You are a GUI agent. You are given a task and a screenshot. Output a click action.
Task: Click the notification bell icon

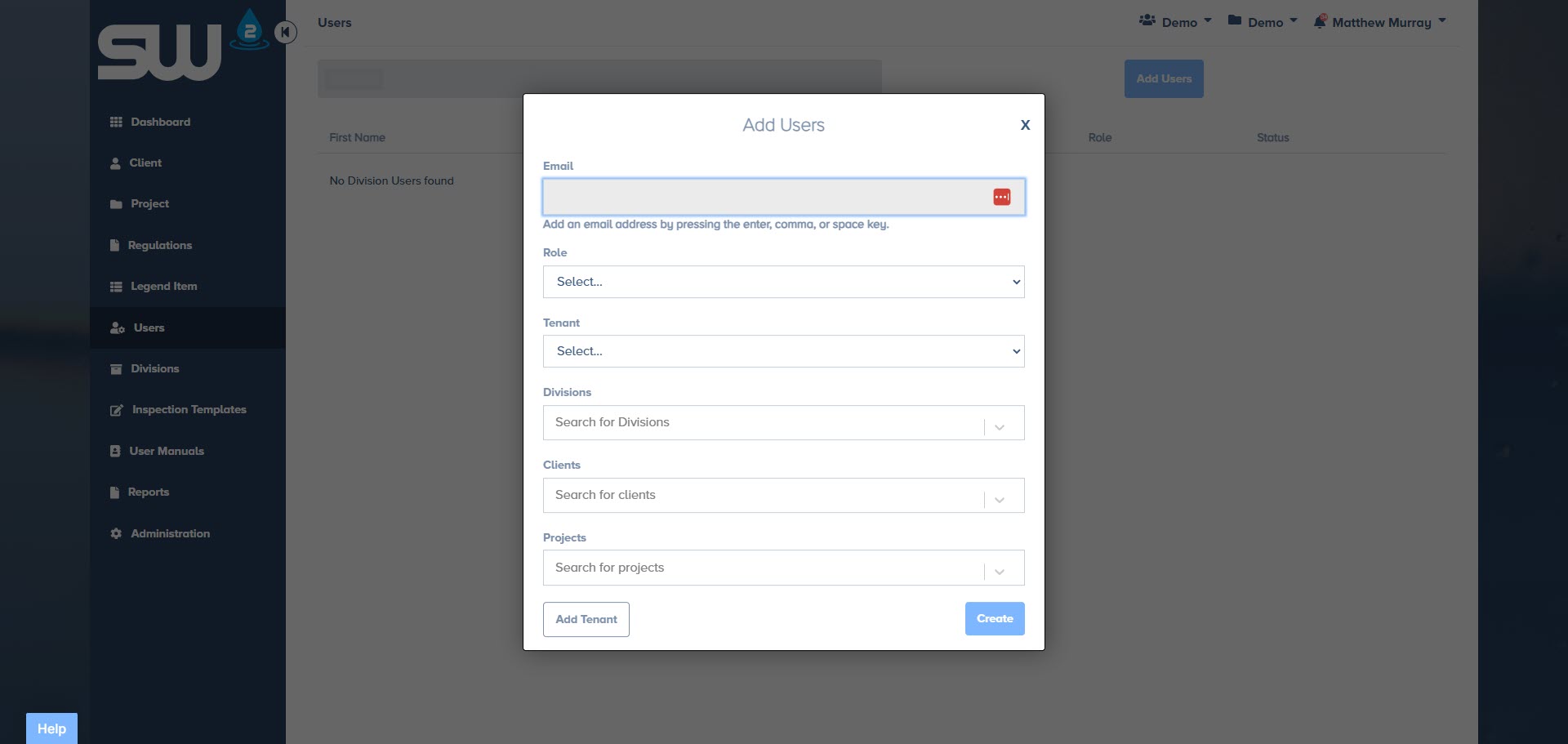click(x=1320, y=22)
